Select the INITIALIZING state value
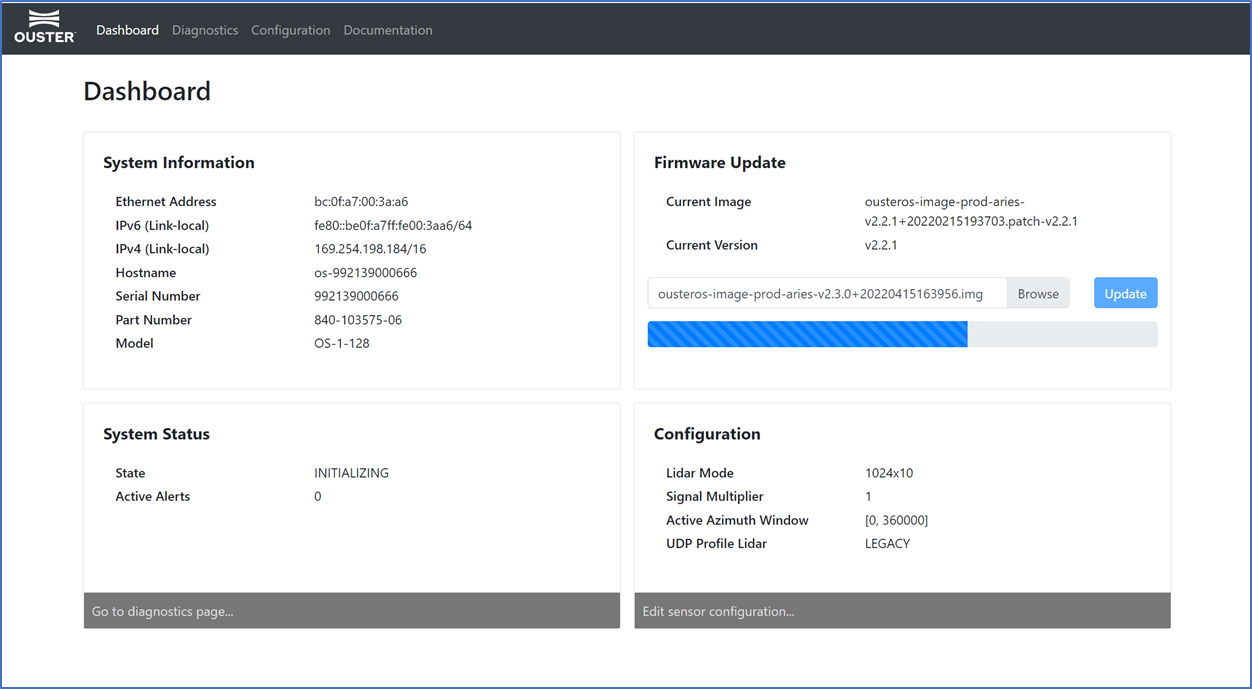Viewport: 1252px width, 689px height. (351, 473)
